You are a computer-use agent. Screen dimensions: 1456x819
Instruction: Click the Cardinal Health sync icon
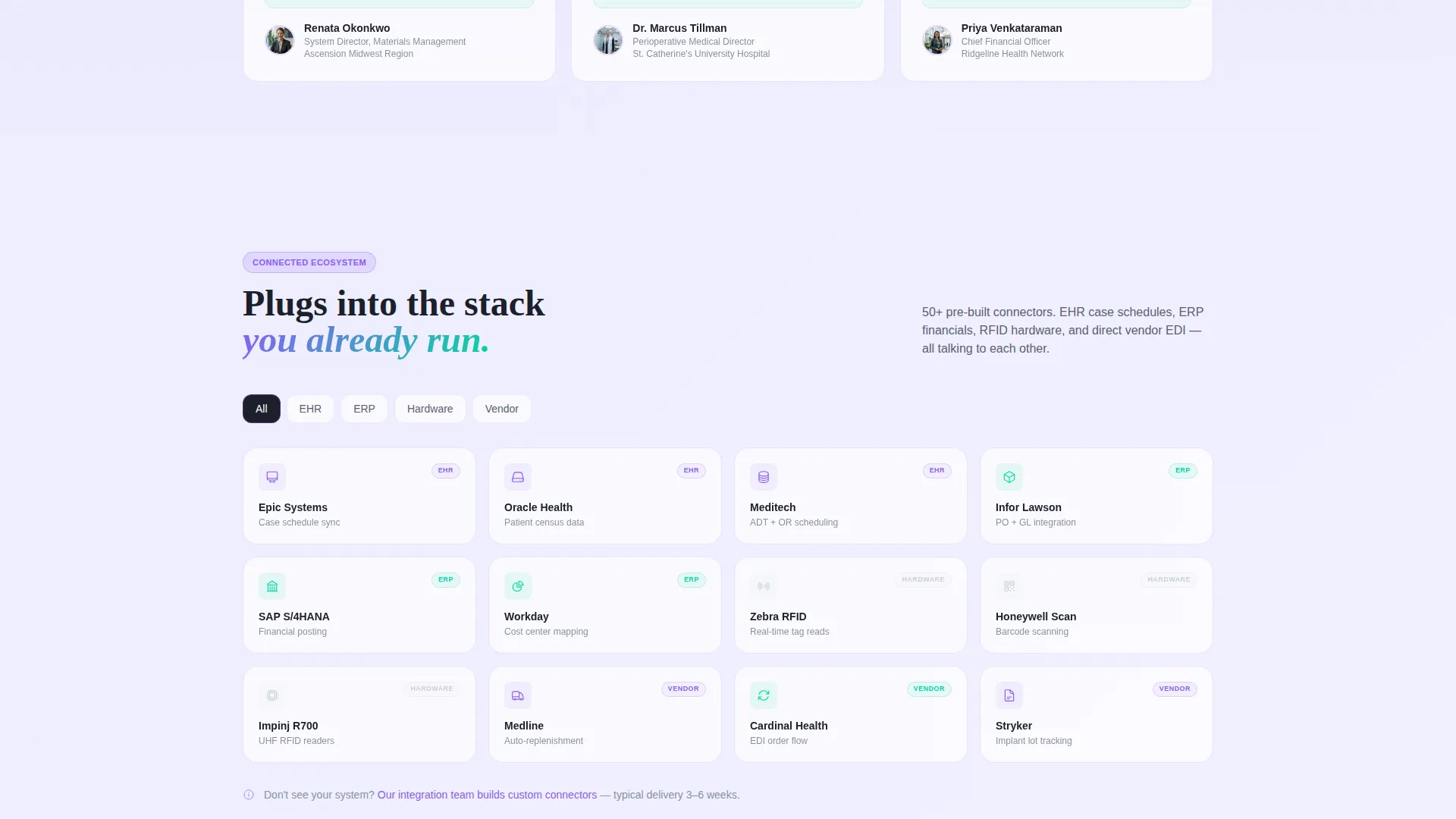point(764,695)
